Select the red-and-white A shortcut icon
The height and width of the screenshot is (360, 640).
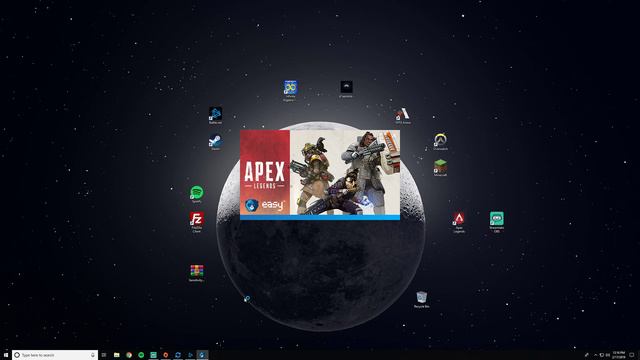point(403,116)
